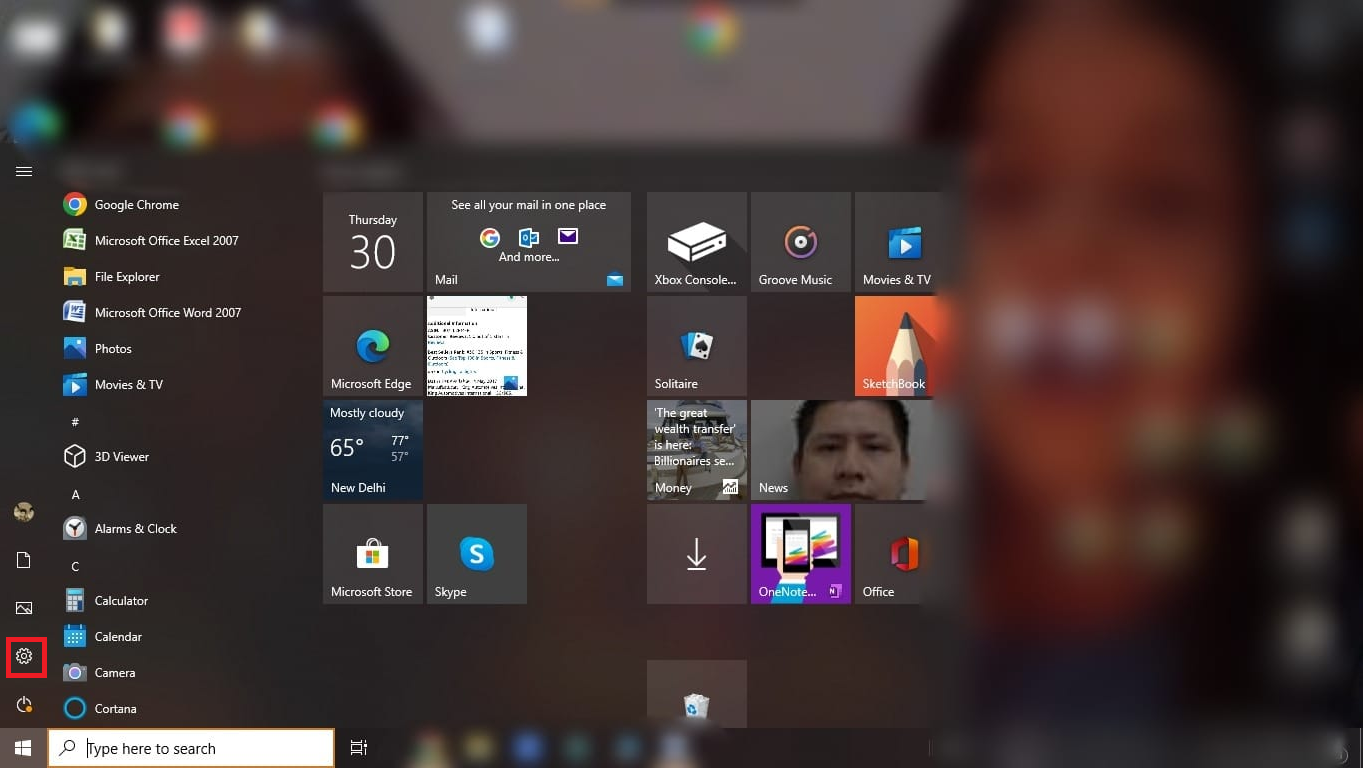The image size is (1363, 768).
Task: Open the Documents folder sidebar icon
Action: pos(24,560)
